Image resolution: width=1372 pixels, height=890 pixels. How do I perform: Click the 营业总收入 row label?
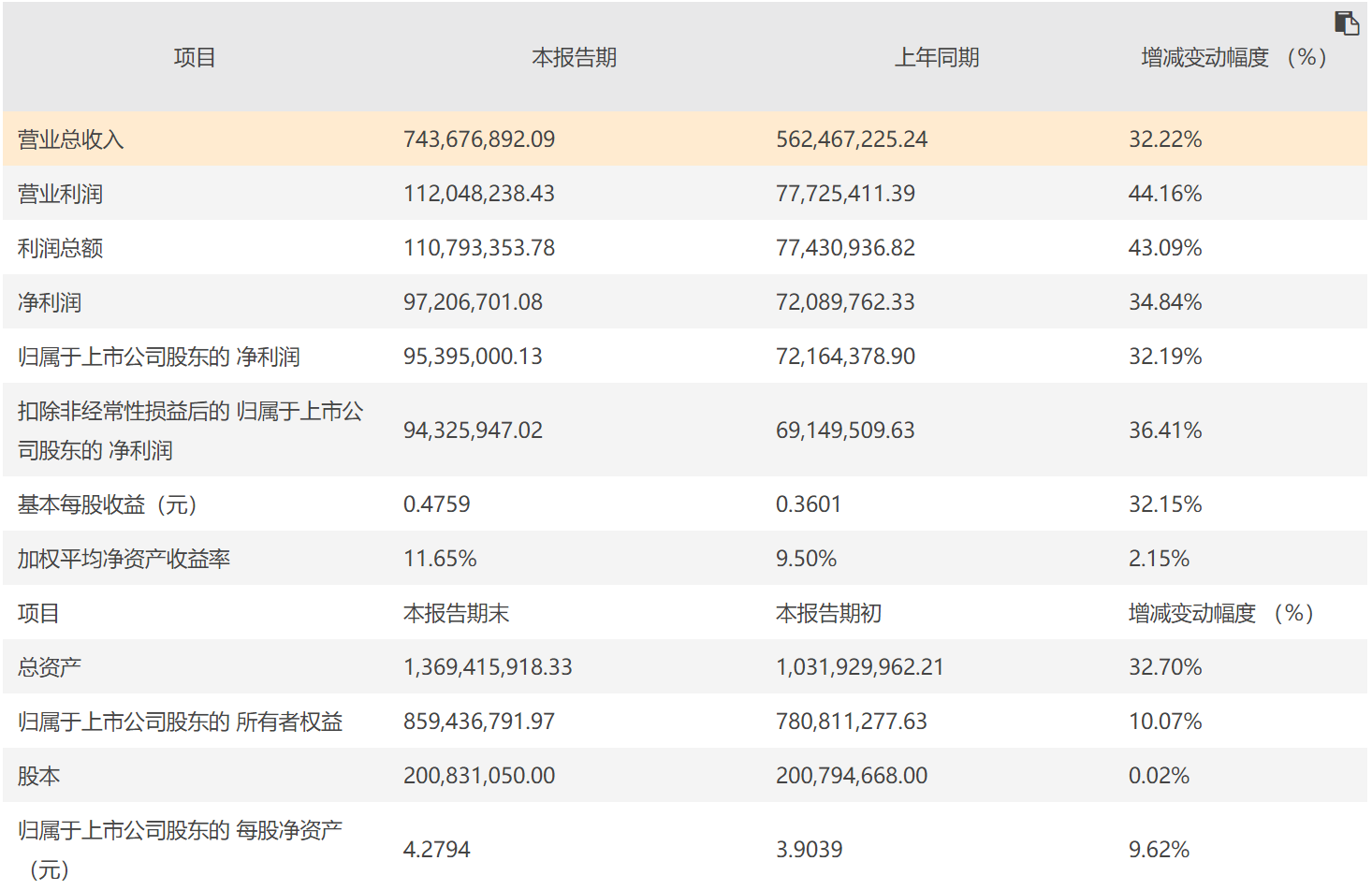71,139
